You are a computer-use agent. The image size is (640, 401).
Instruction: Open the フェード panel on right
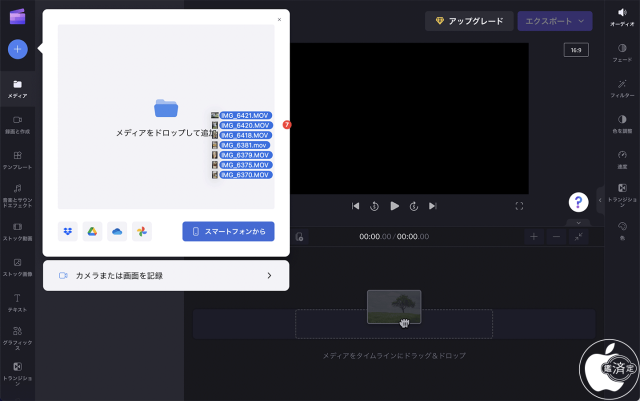(622, 53)
